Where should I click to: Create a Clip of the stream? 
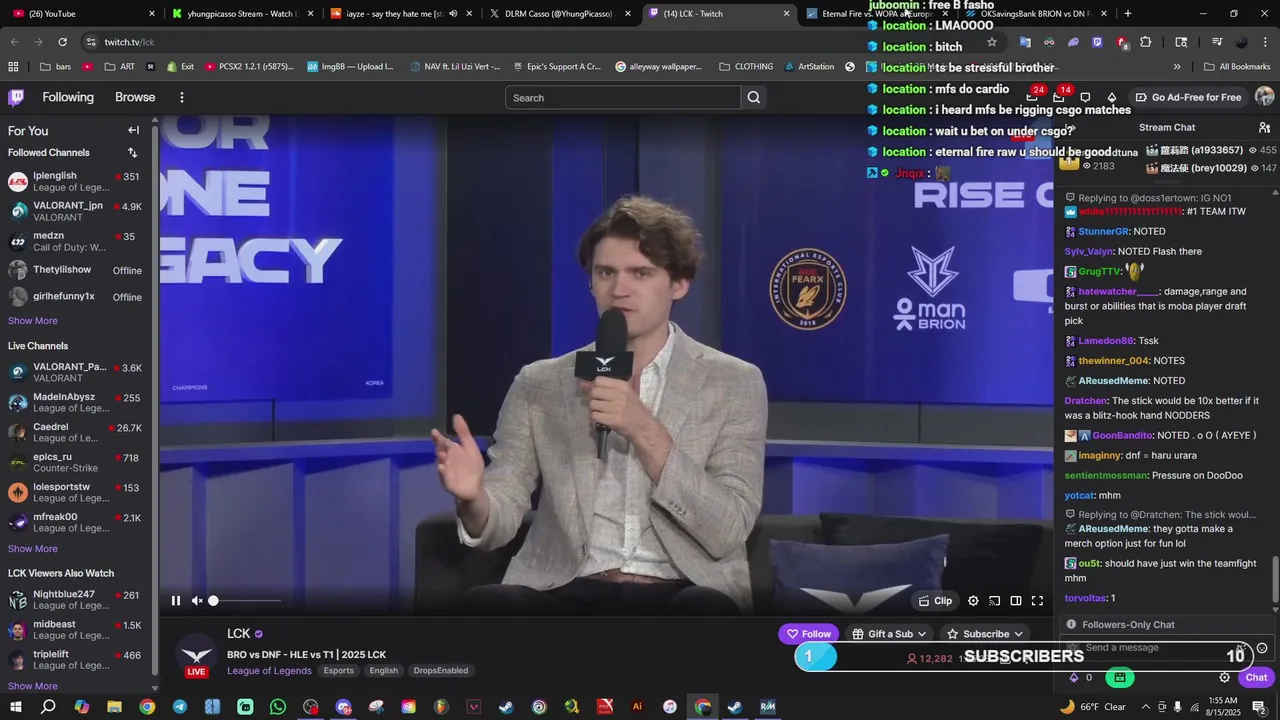[x=935, y=601]
